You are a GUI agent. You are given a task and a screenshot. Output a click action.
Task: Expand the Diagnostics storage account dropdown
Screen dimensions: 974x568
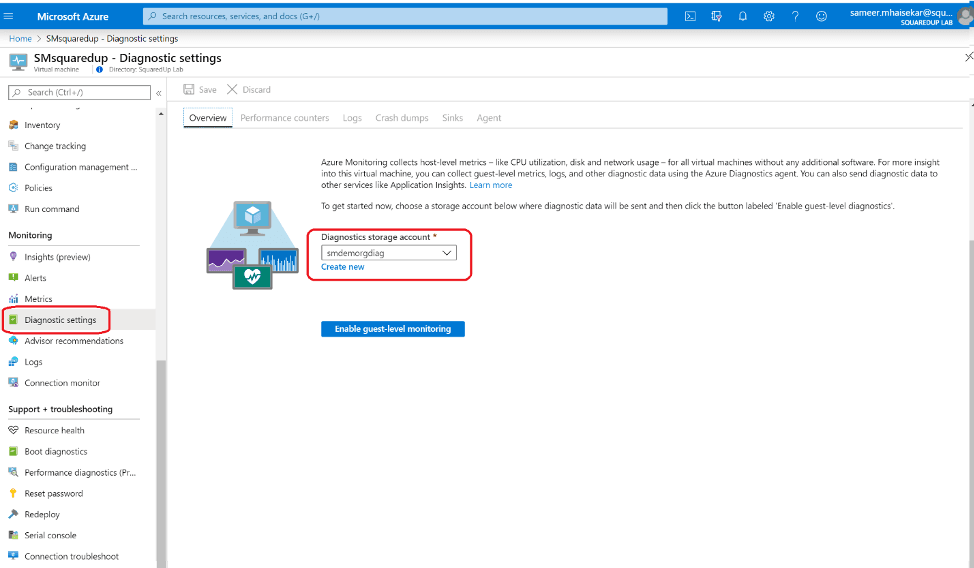(x=447, y=253)
